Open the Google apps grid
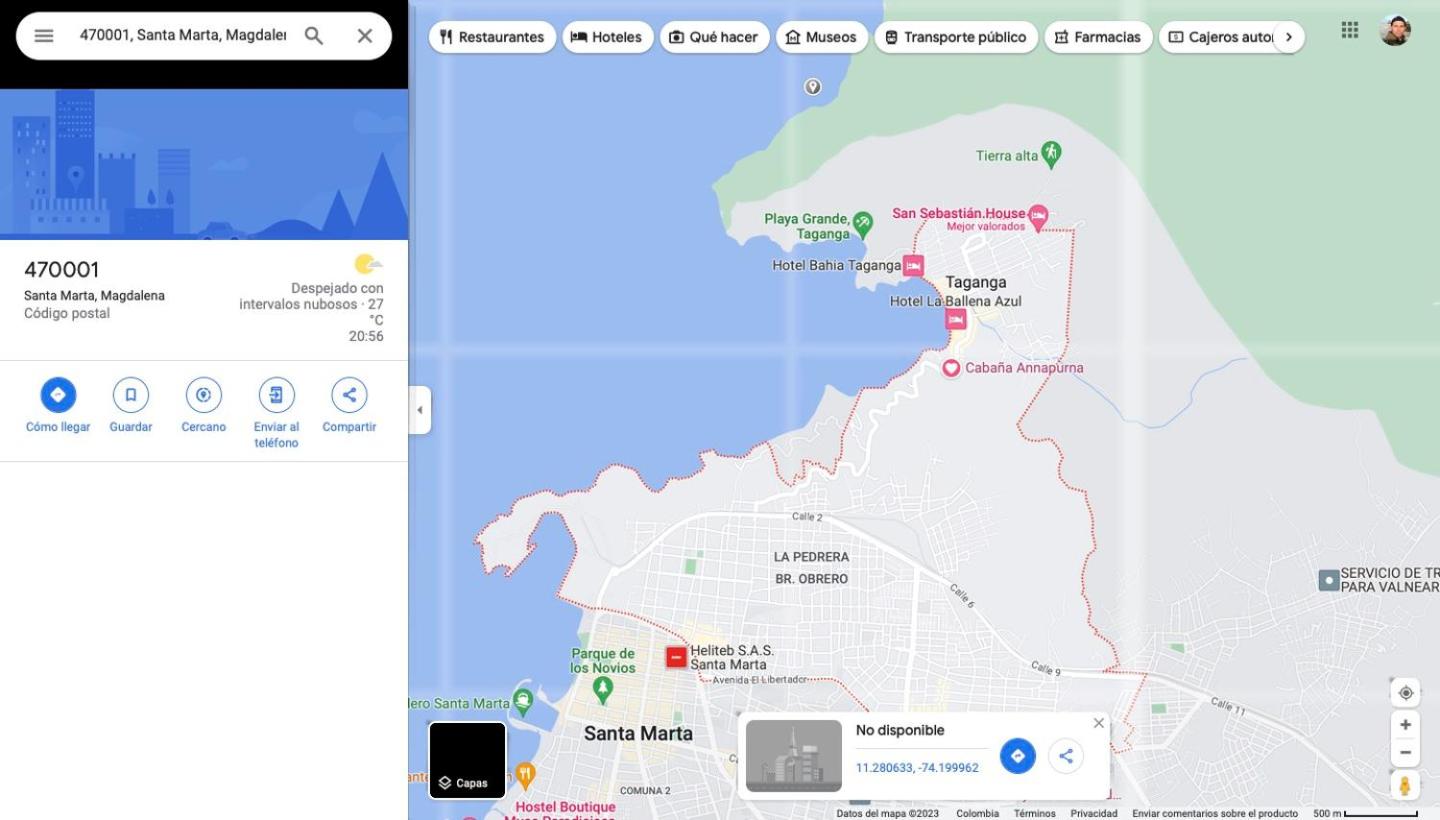The width and height of the screenshot is (1440, 820). click(1350, 30)
